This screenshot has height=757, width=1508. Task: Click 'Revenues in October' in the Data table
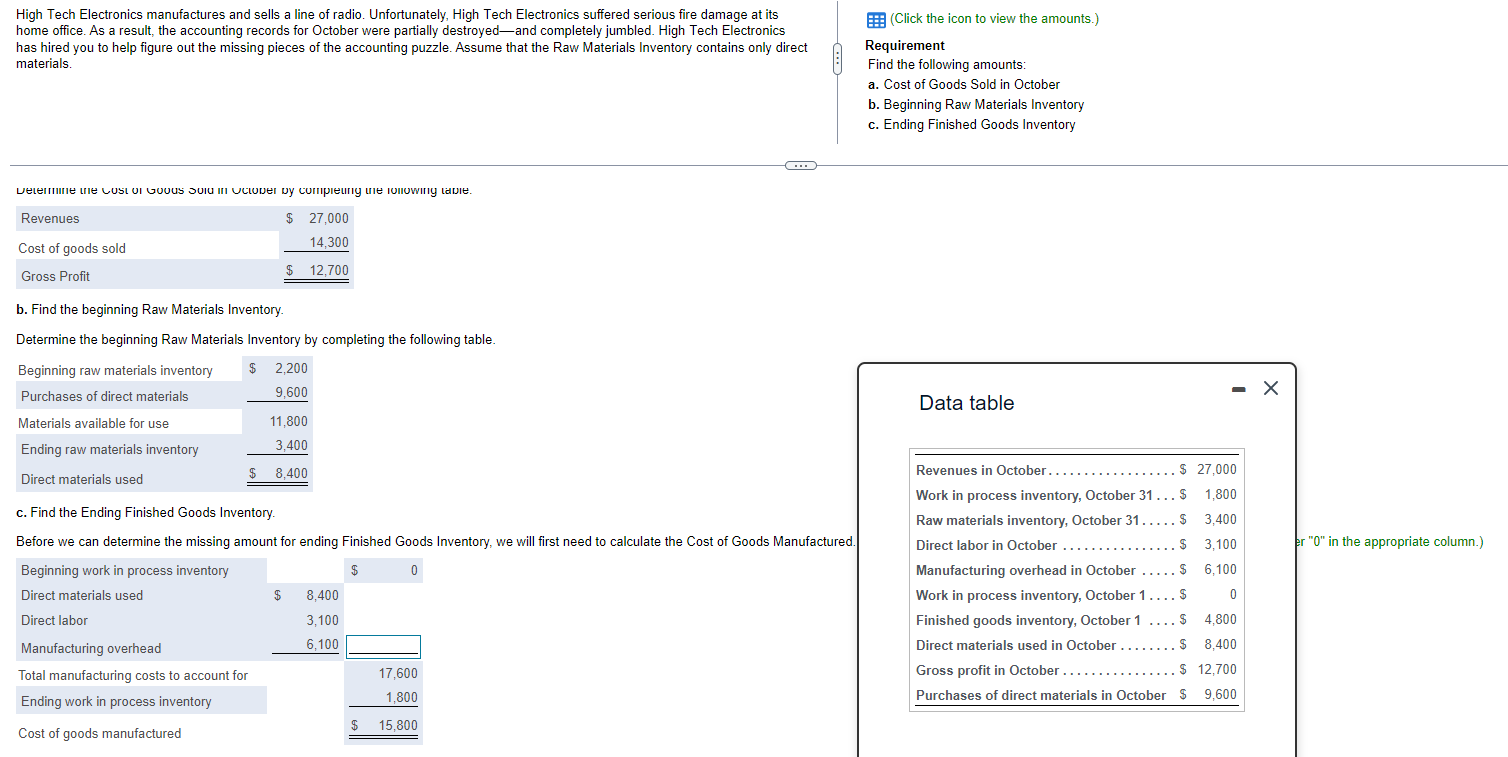click(x=981, y=470)
